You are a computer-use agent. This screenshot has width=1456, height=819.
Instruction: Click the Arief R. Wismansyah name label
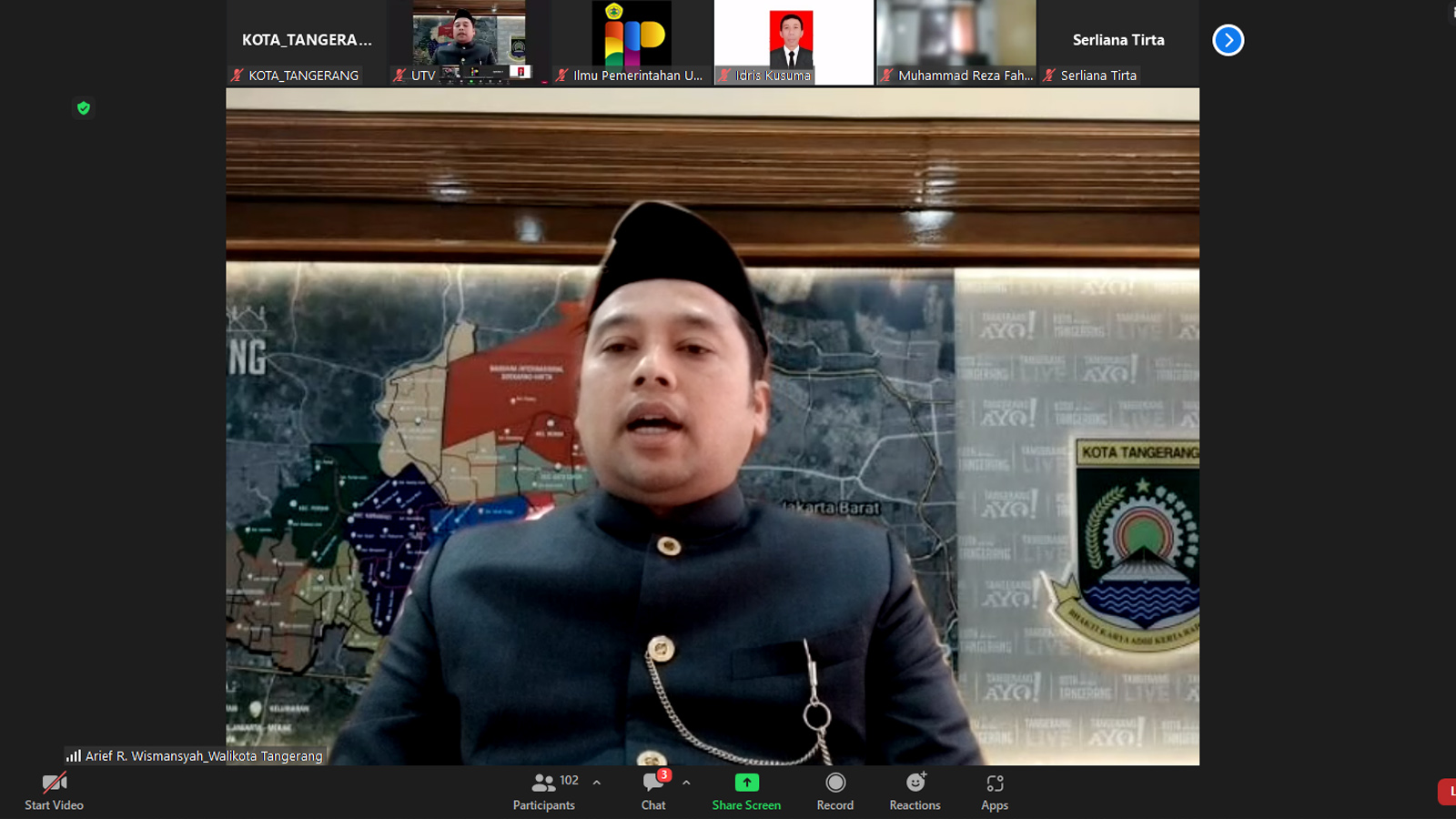[x=204, y=755]
